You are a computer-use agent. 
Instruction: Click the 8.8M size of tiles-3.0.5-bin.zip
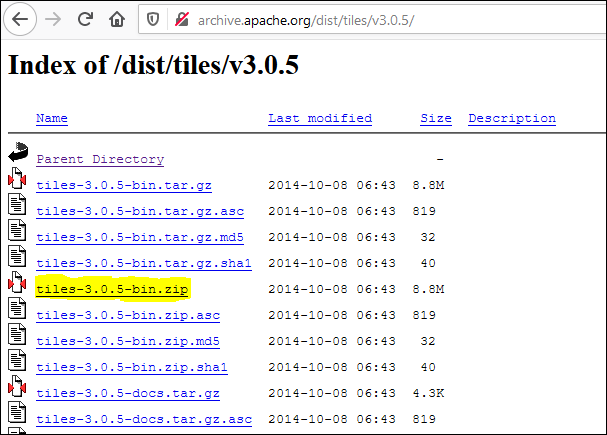point(428,289)
